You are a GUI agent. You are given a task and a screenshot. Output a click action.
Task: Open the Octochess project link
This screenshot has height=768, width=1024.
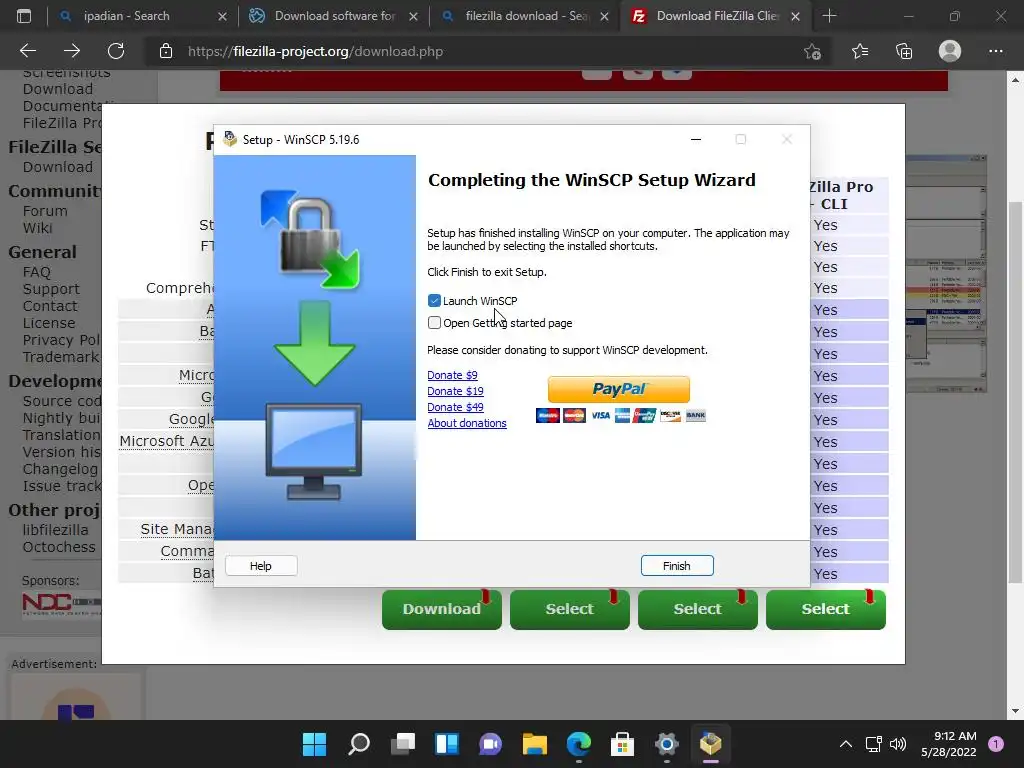(59, 547)
